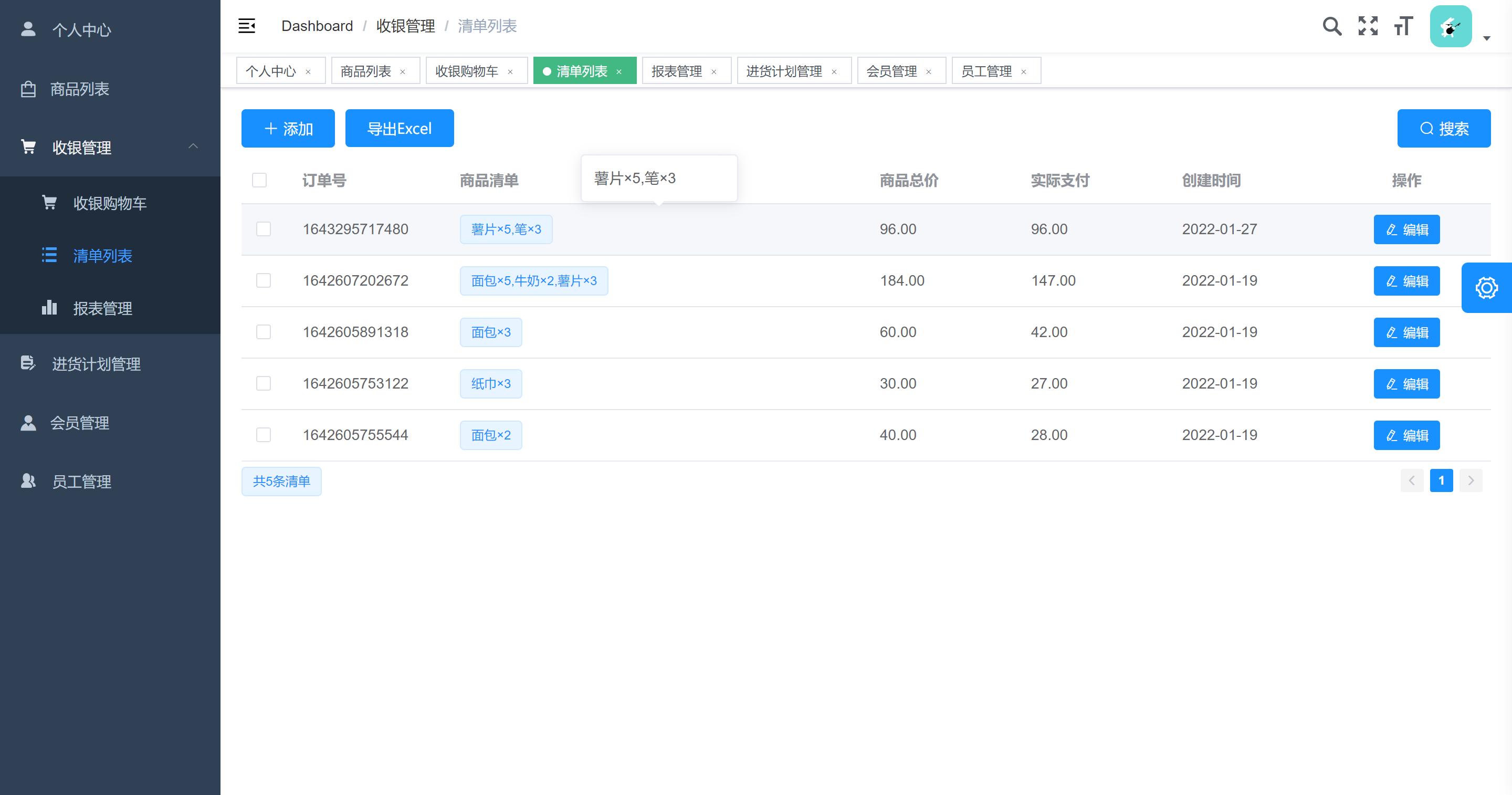The width and height of the screenshot is (1512, 795).
Task: Adjust font size with the T icon
Action: click(1403, 26)
